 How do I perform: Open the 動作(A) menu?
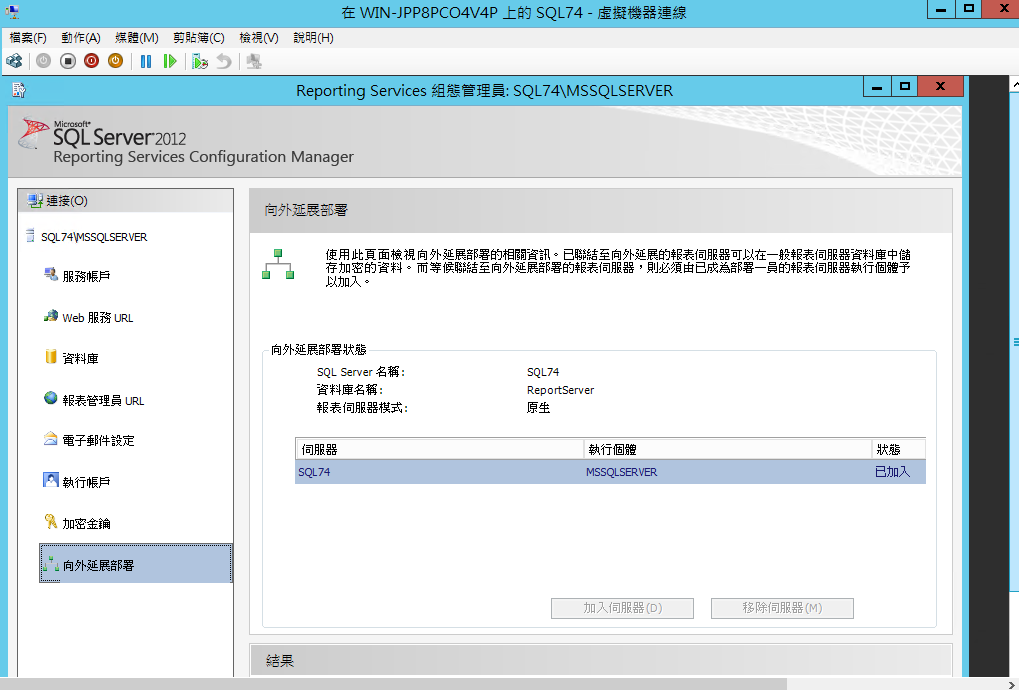pyautogui.click(x=81, y=38)
